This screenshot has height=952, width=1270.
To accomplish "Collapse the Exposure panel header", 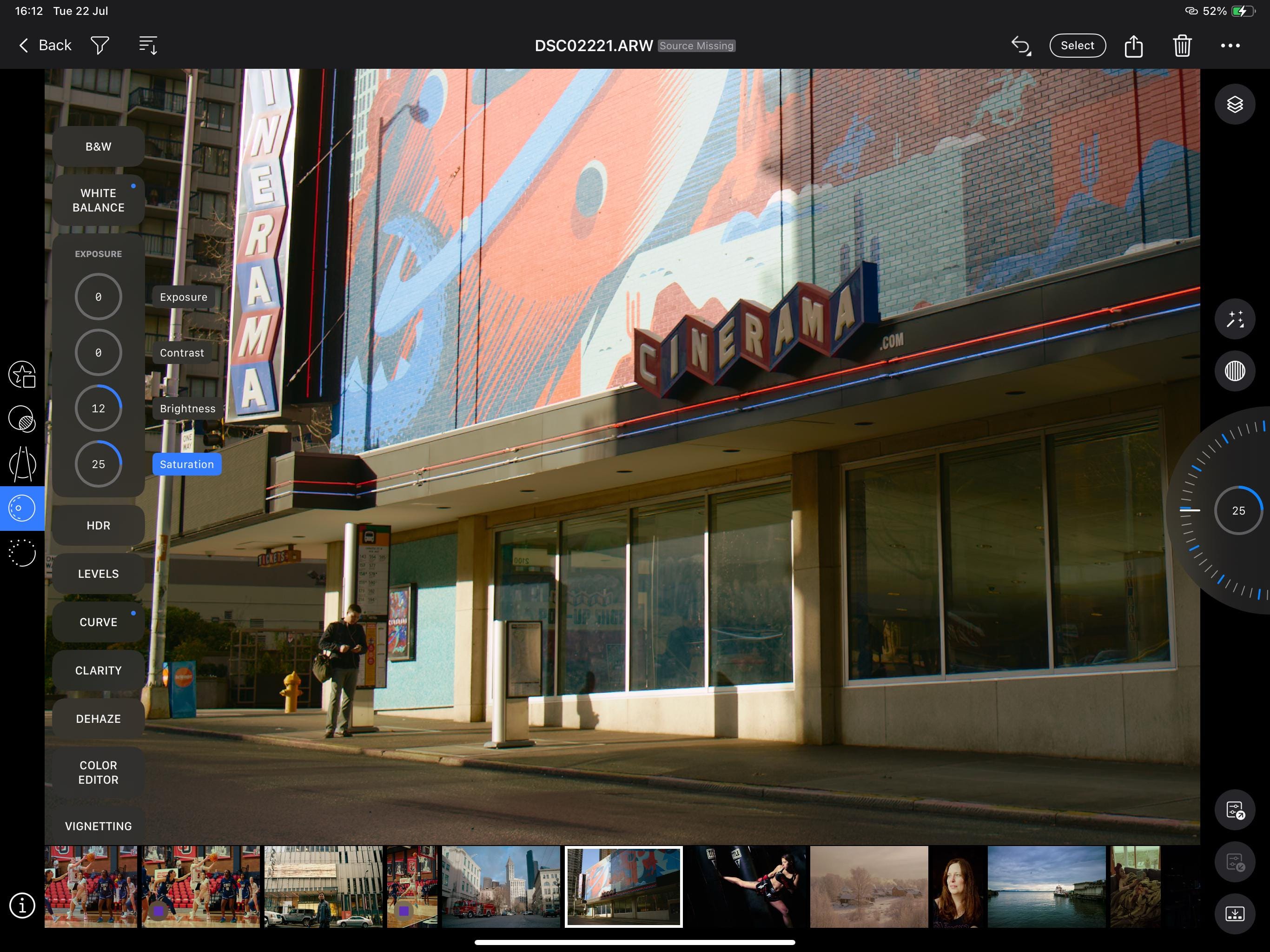I will click(x=98, y=254).
